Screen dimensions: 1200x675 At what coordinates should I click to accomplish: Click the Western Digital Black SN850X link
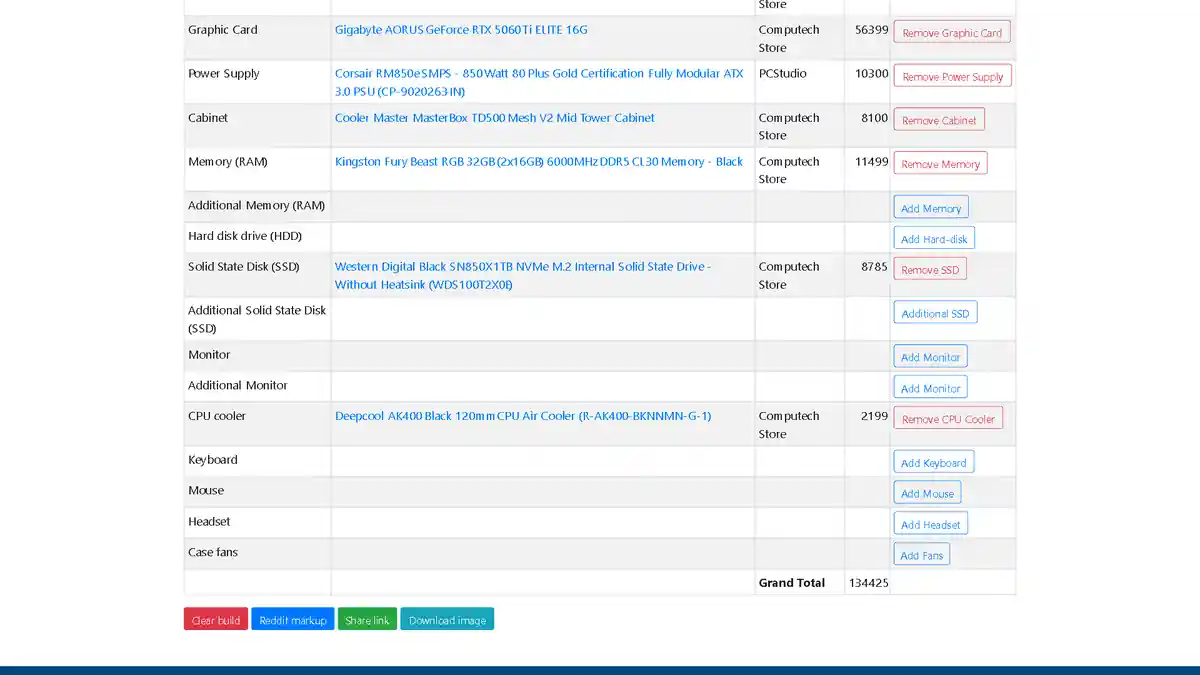click(x=522, y=267)
